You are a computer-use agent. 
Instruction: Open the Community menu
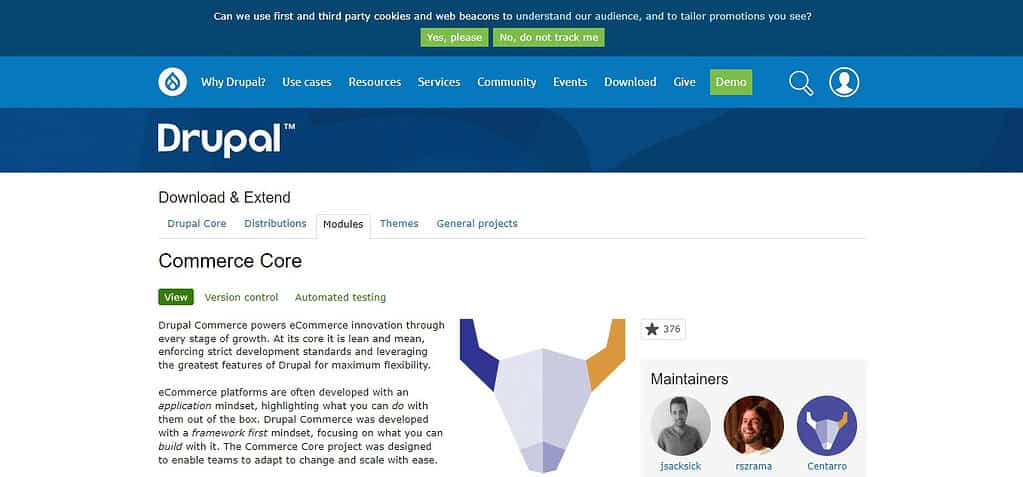pos(507,82)
